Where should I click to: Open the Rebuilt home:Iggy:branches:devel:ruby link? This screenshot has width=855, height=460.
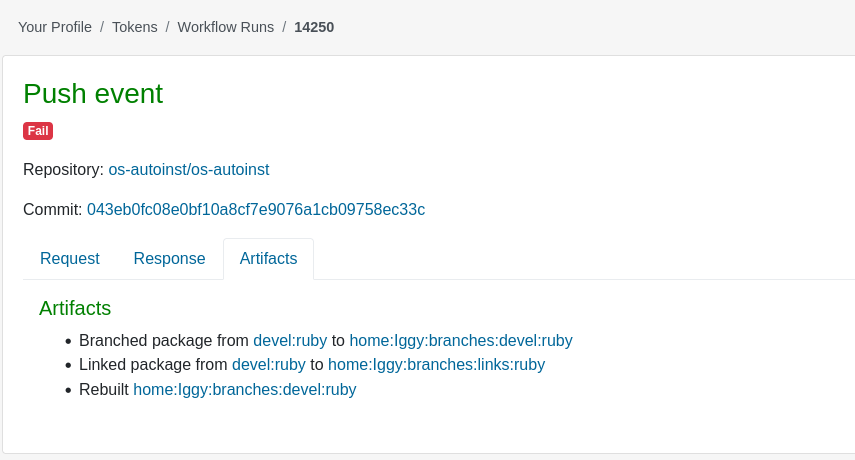(245, 390)
